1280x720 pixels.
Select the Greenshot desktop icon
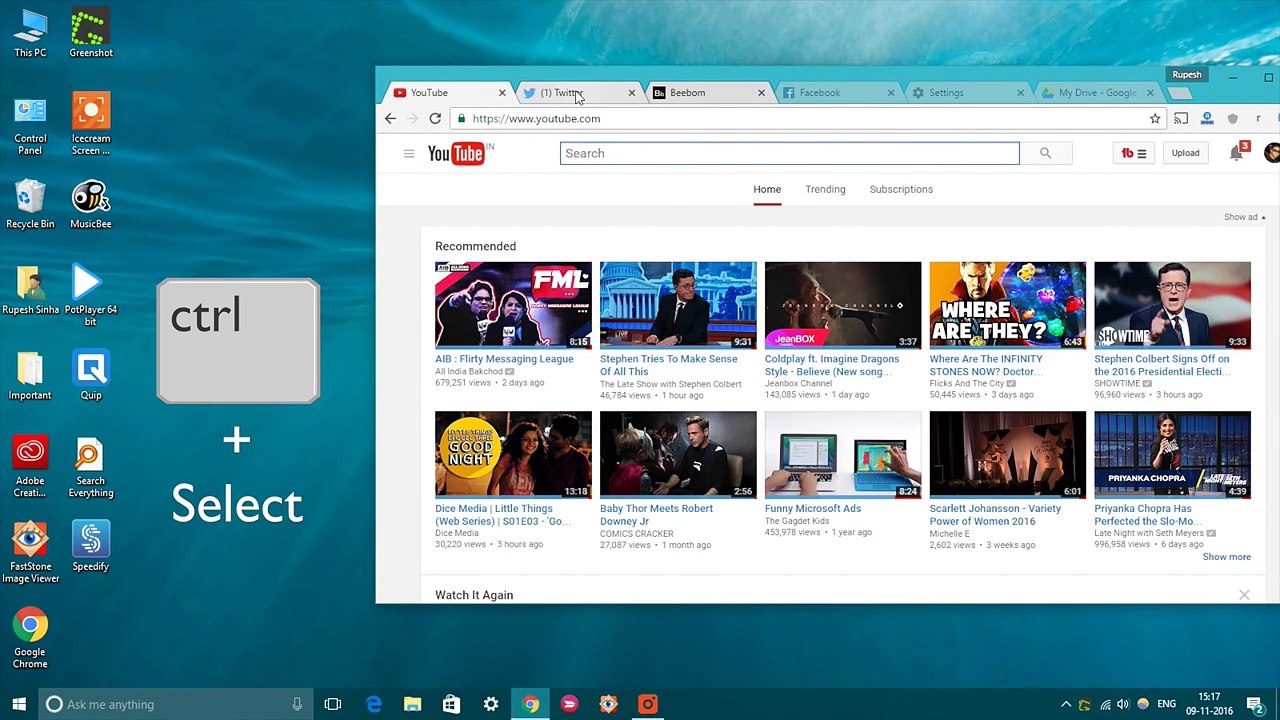click(x=91, y=33)
